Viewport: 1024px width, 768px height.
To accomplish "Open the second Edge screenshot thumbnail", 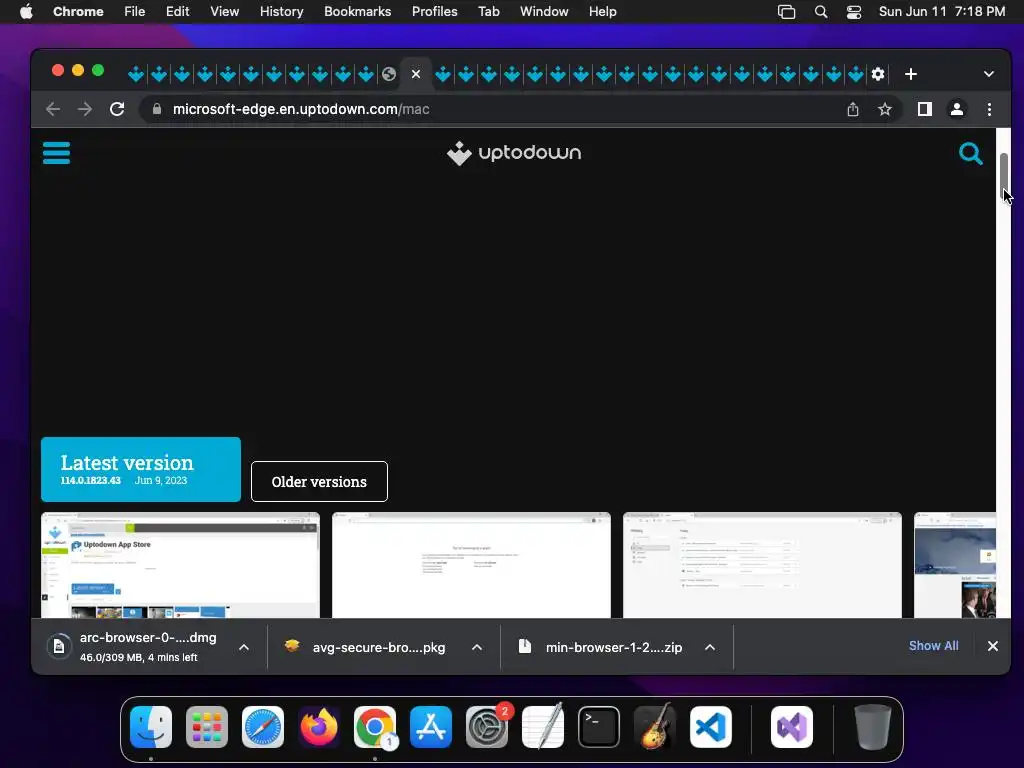I will (472, 566).
